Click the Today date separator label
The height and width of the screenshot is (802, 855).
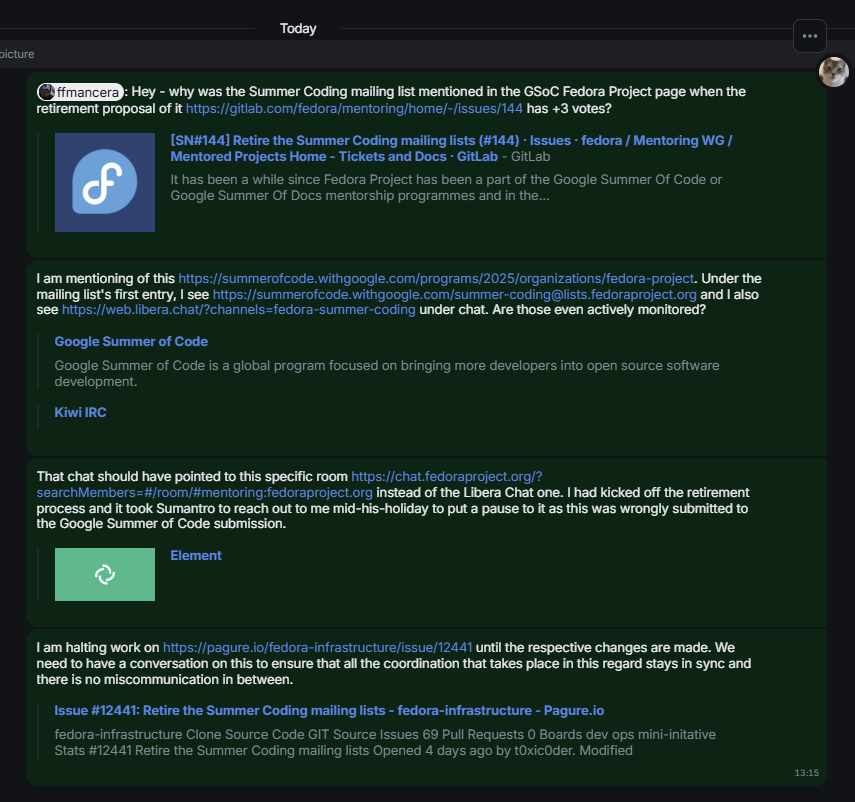(298, 28)
